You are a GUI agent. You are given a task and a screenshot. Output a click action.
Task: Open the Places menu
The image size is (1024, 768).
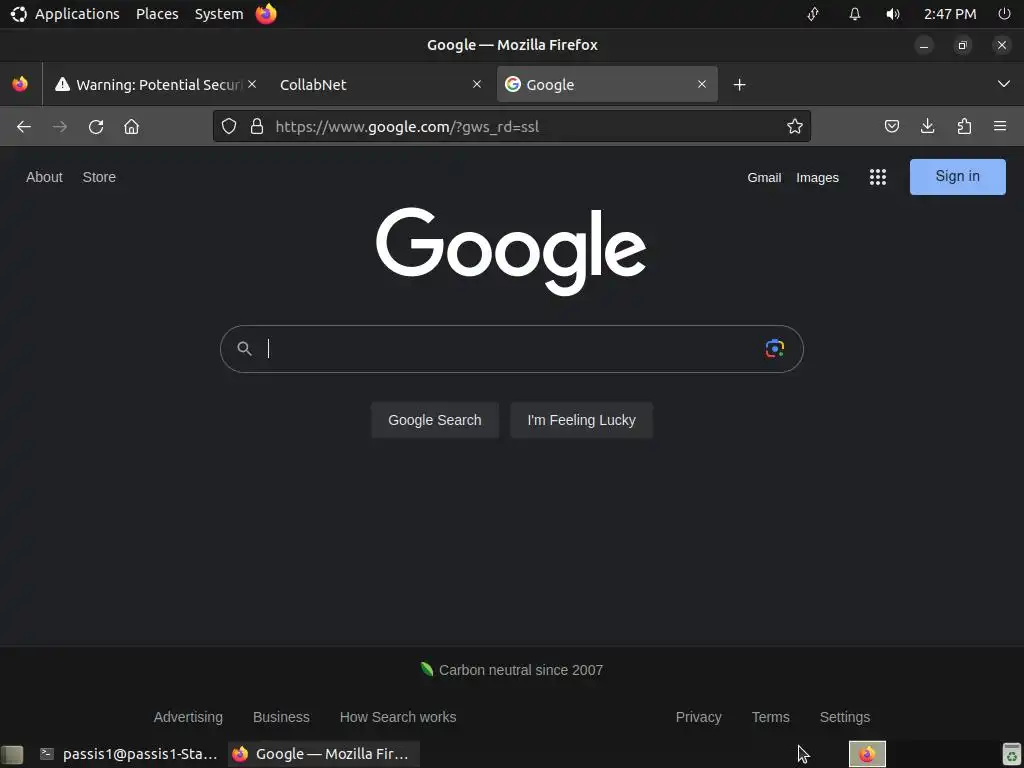pyautogui.click(x=157, y=14)
